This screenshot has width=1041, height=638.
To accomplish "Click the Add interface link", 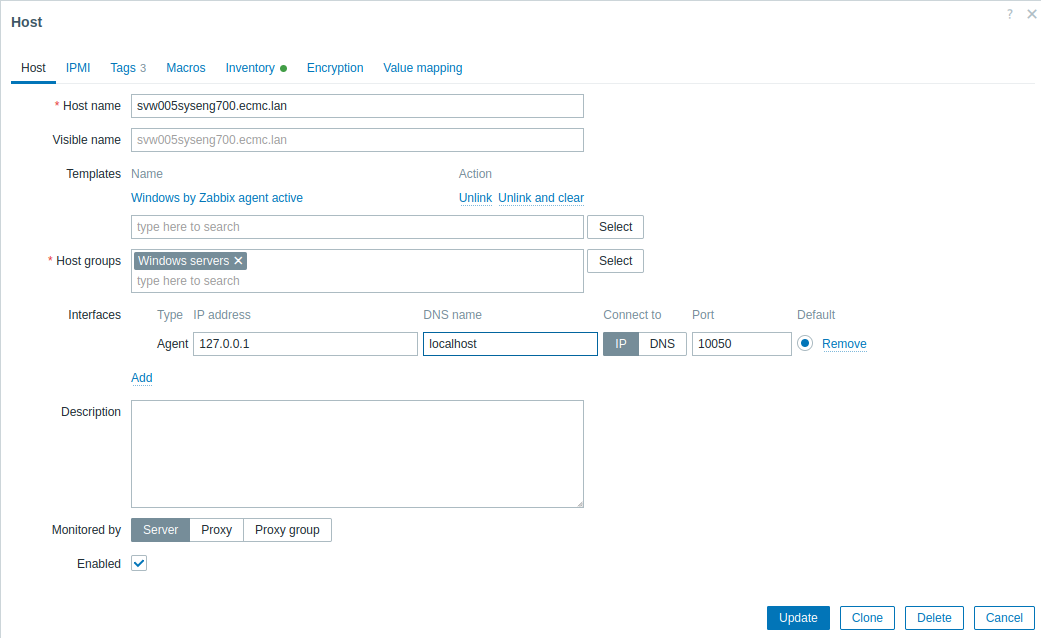I will coord(142,378).
